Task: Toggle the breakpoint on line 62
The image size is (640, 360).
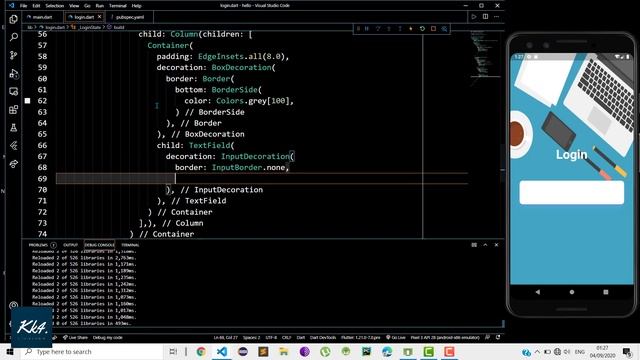Action: pyautogui.click(x=27, y=101)
